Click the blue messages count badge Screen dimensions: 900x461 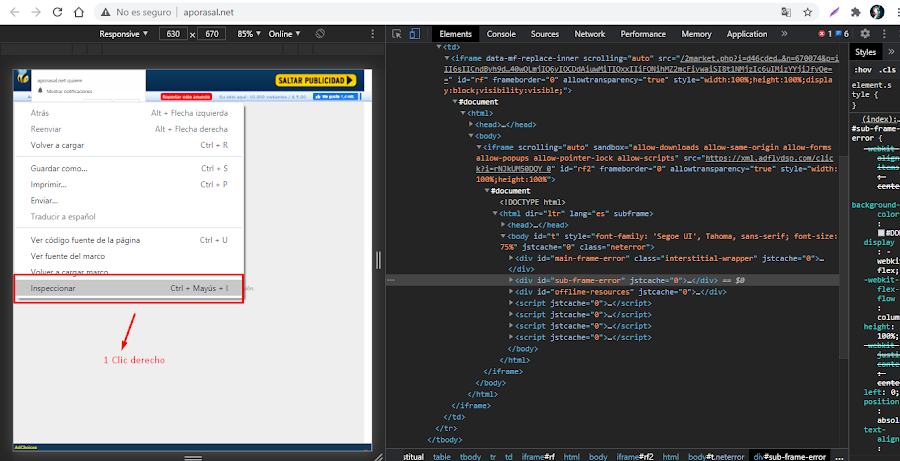[x=841, y=34]
